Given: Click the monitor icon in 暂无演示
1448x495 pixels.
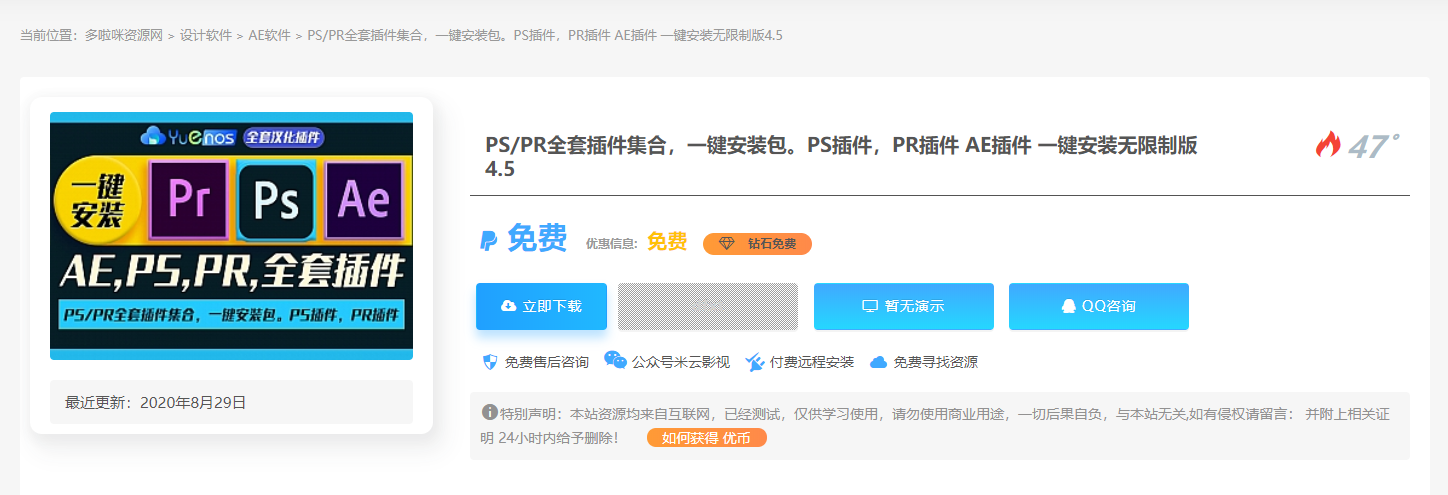Looking at the screenshot, I should (x=870, y=306).
